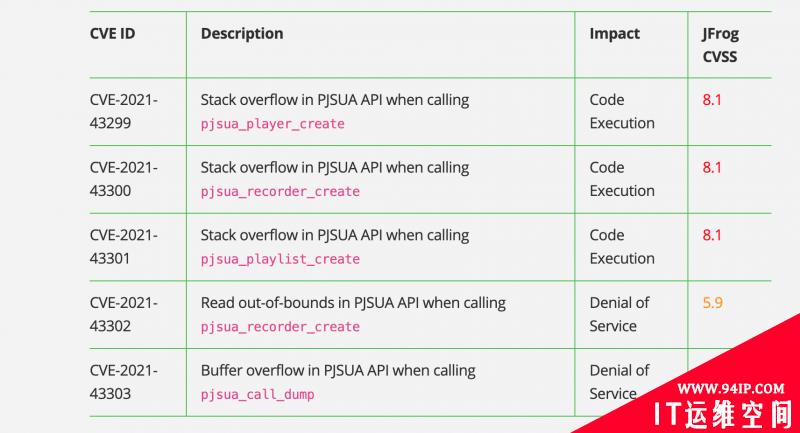The width and height of the screenshot is (800, 433).
Task: Click the CVE-2021-43303 identifier cell
Action: coord(123,382)
